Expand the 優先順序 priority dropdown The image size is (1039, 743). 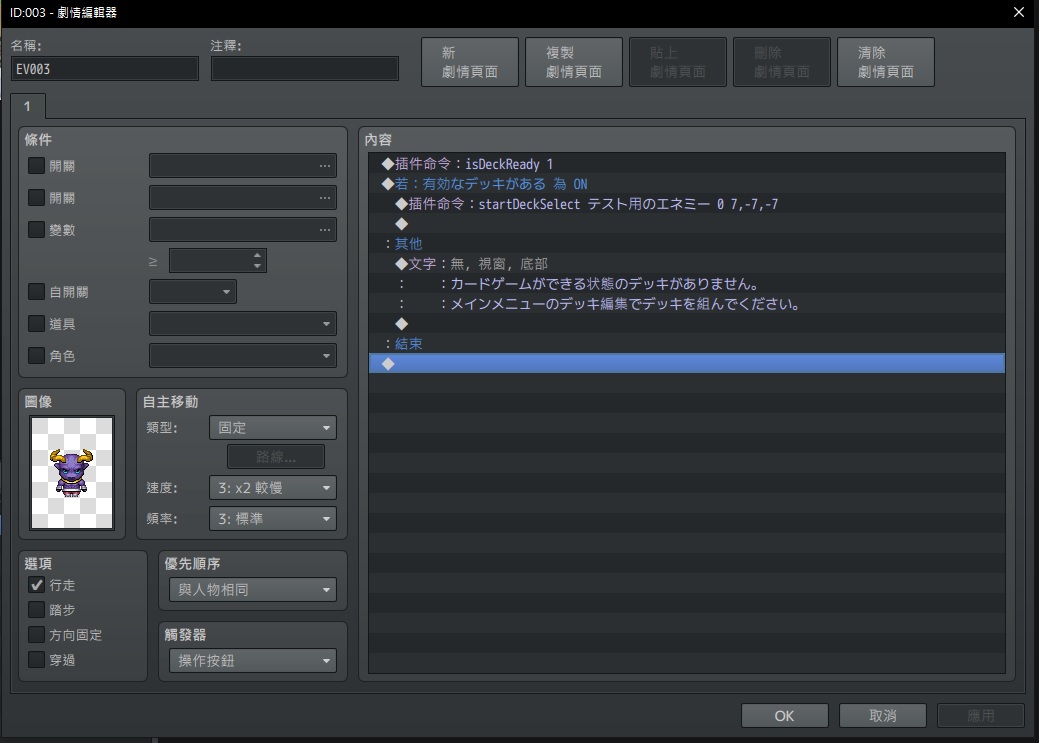pyautogui.click(x=252, y=589)
